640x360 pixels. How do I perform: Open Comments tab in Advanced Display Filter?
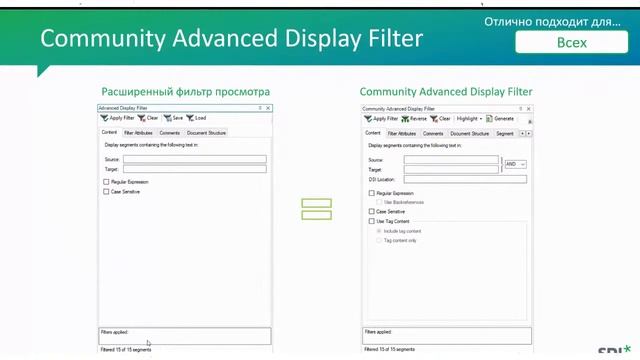pos(169,133)
